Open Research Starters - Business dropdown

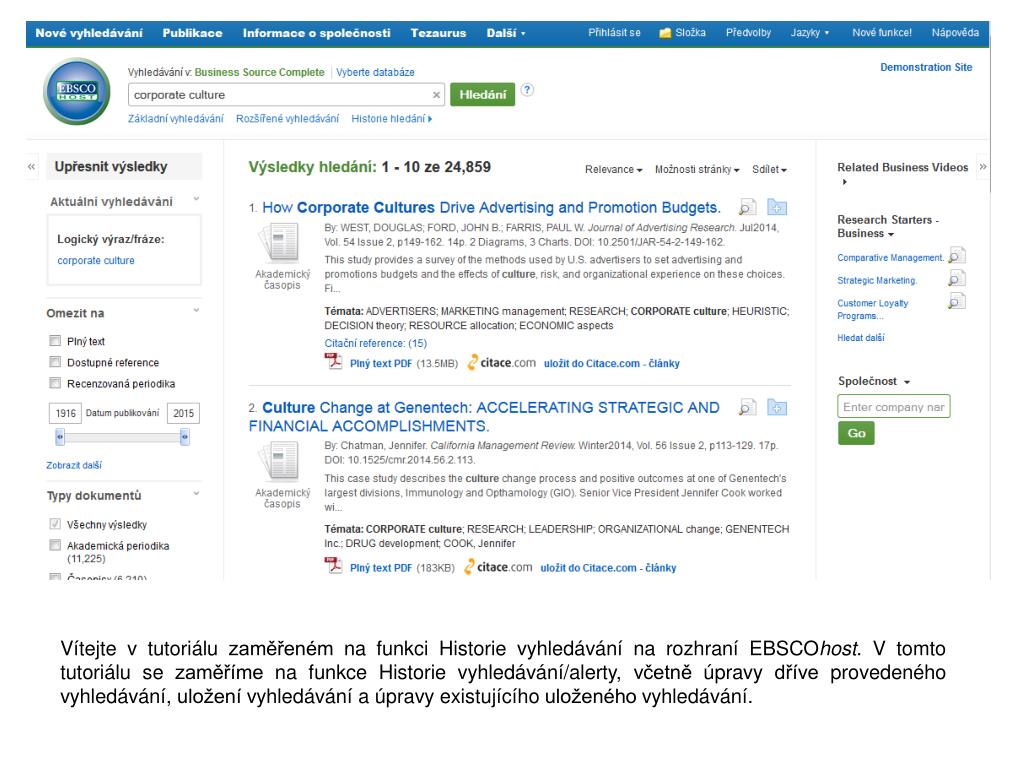click(x=888, y=227)
